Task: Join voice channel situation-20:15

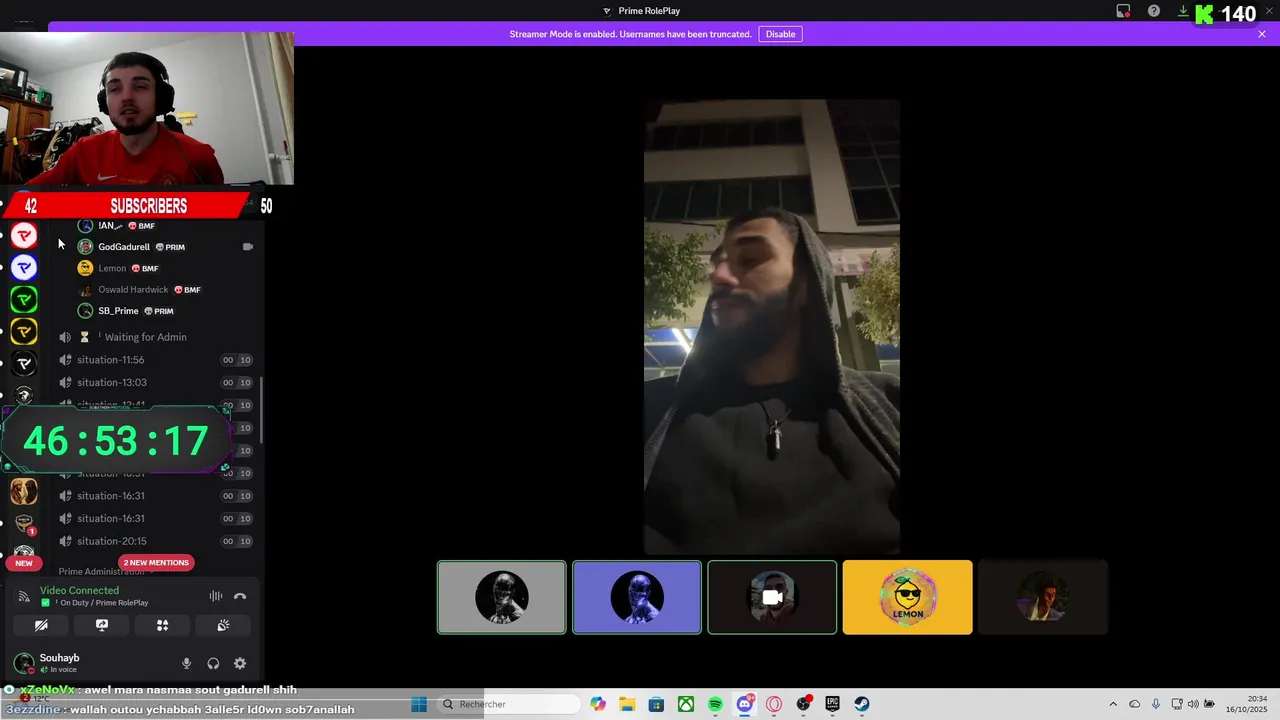Action: tap(156, 541)
